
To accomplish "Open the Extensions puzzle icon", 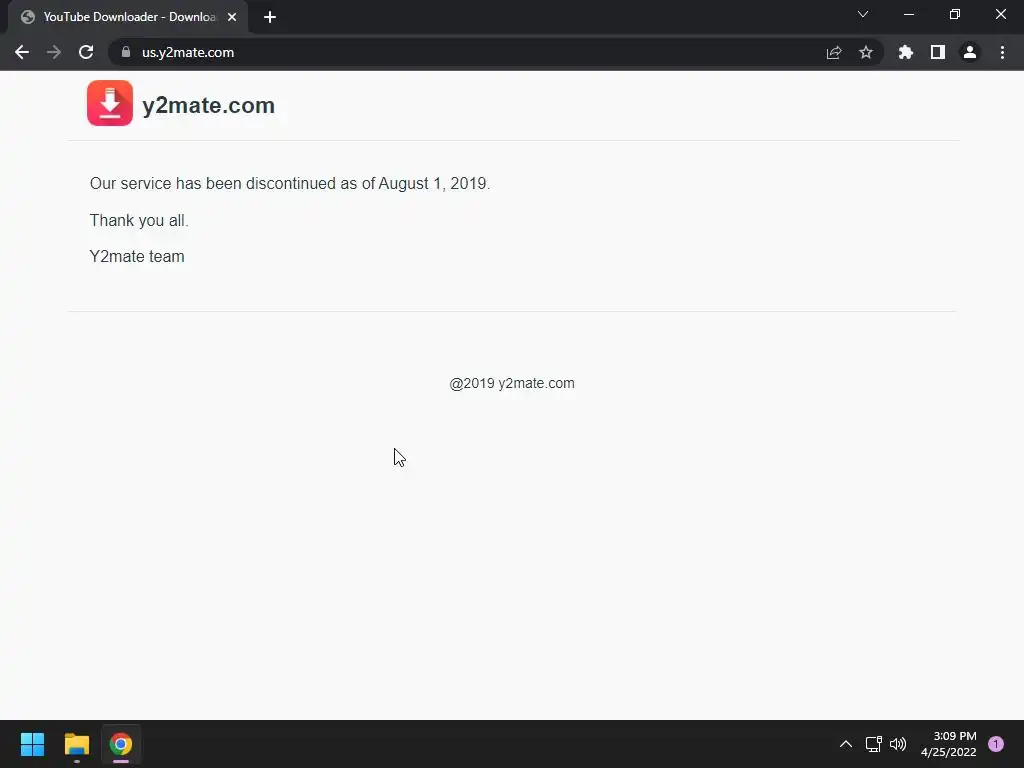I will click(906, 52).
